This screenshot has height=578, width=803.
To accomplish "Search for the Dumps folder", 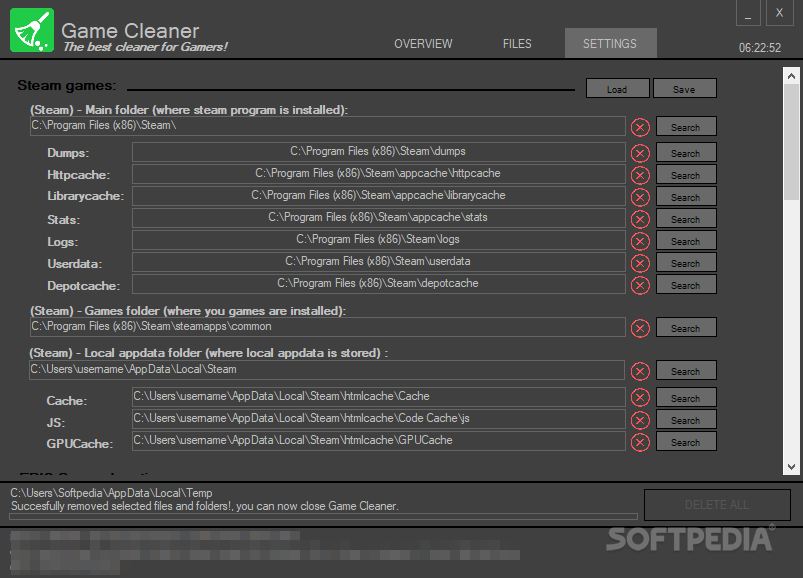I will pyautogui.click(x=686, y=153).
